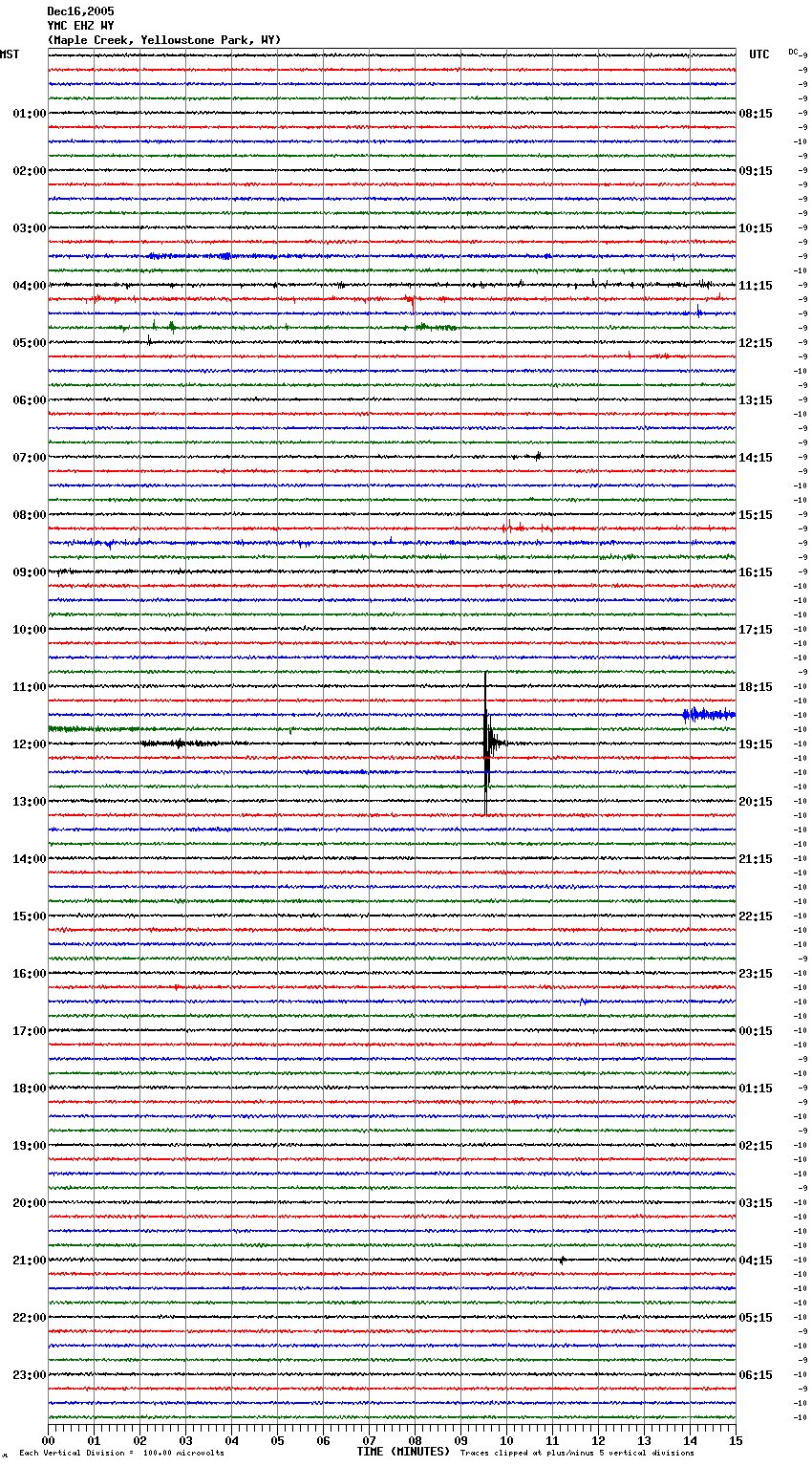The height and width of the screenshot is (1466, 812).
Task: Click the Traces clipped at plus/minus footer note
Action: coord(577,1453)
